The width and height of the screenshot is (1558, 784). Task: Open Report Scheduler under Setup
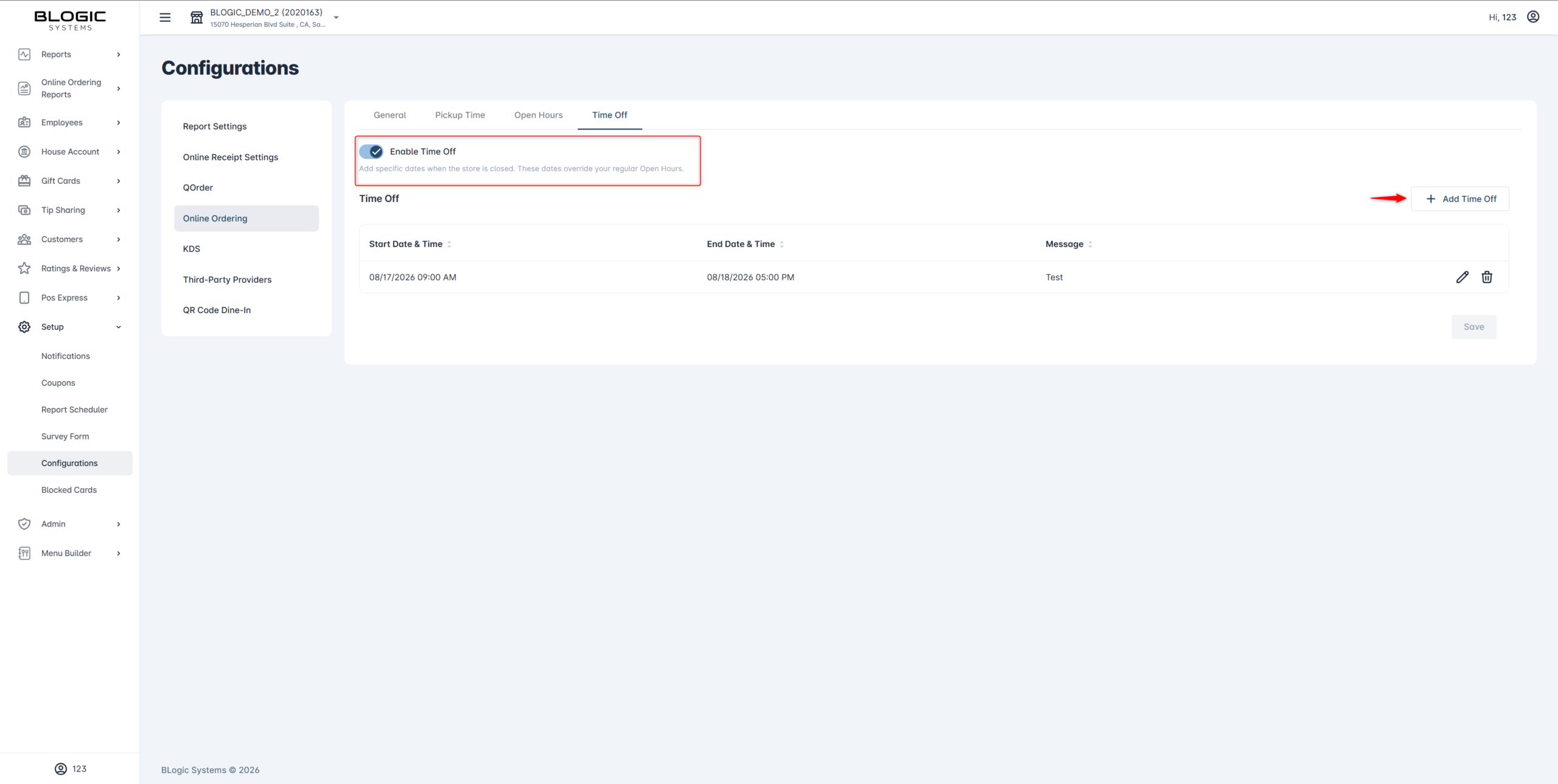74,409
